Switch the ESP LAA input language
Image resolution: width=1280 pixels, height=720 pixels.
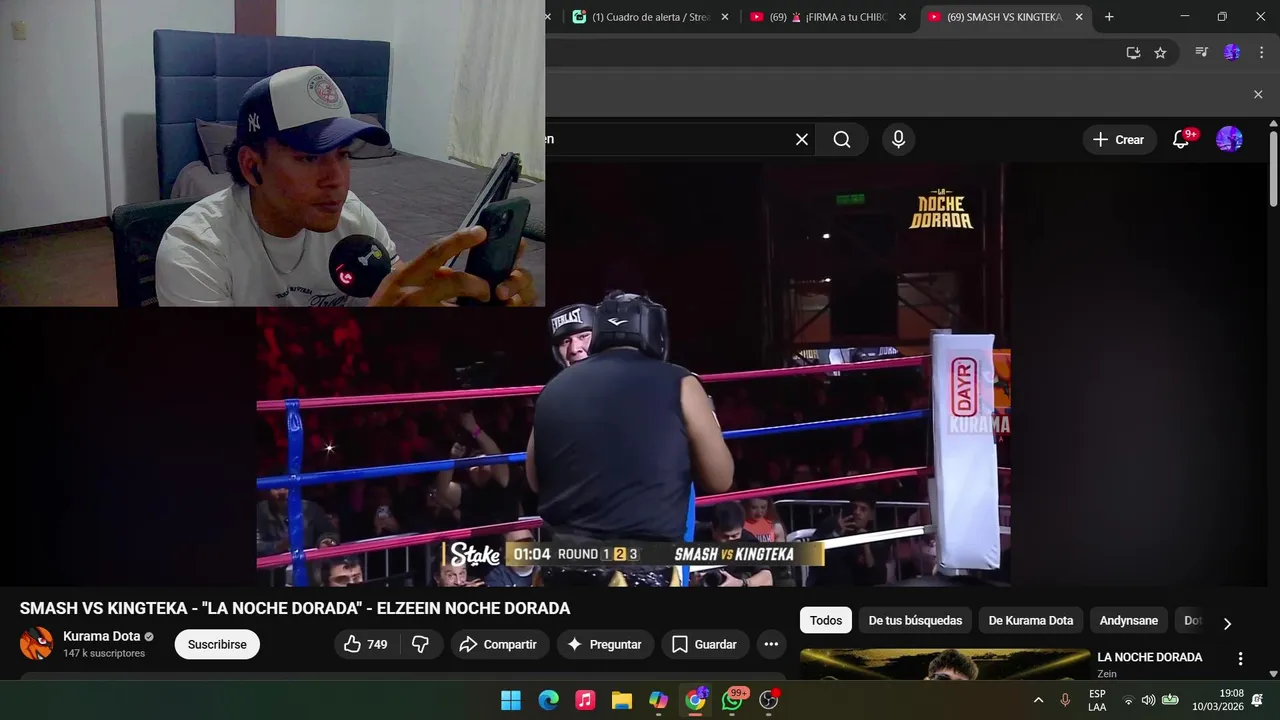coord(1097,700)
